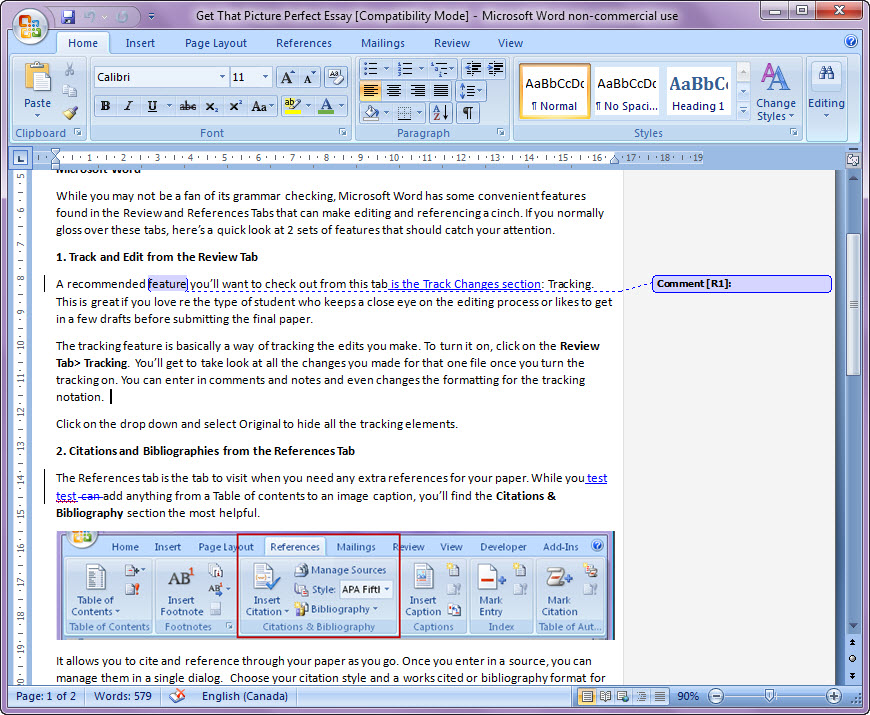Viewport: 870px width, 715px height.
Task: Open the highlight color dropdown arrow
Action: point(308,106)
